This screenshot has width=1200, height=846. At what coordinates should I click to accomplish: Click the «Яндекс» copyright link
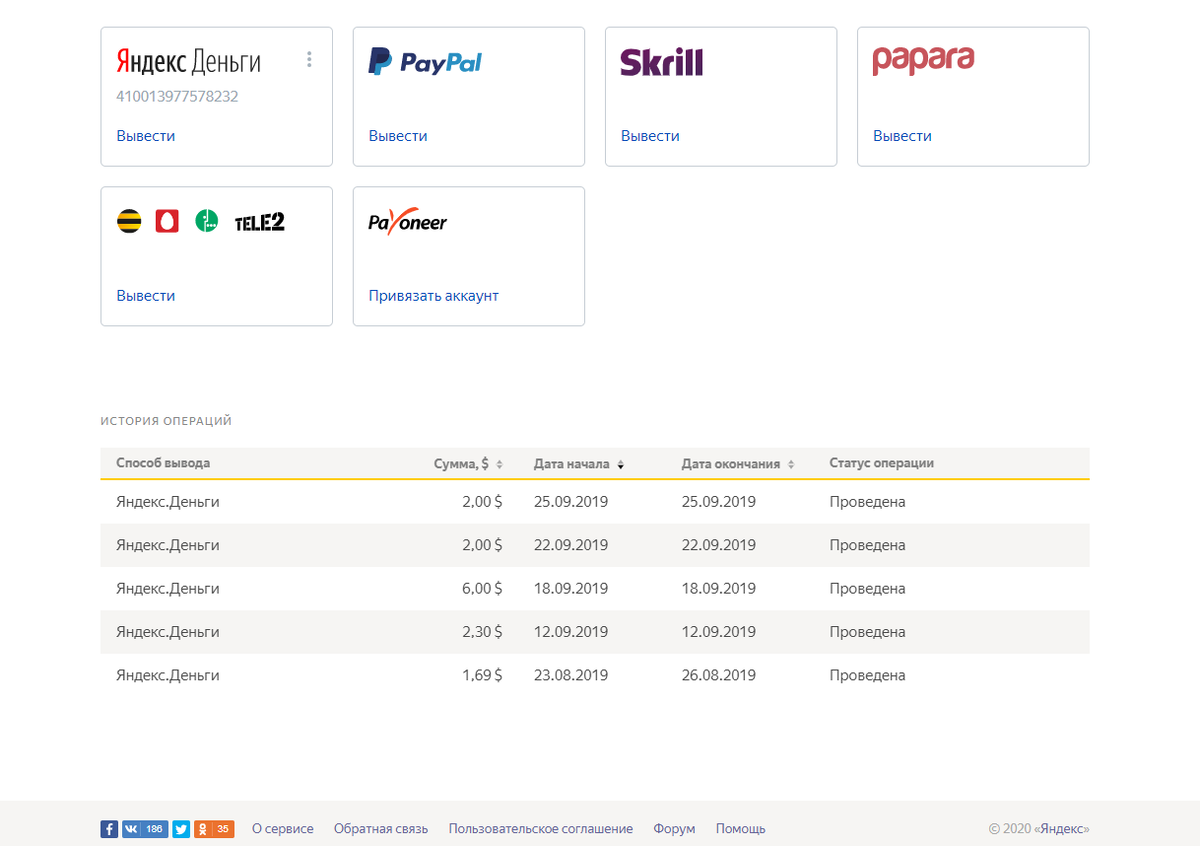[x=1062, y=829]
